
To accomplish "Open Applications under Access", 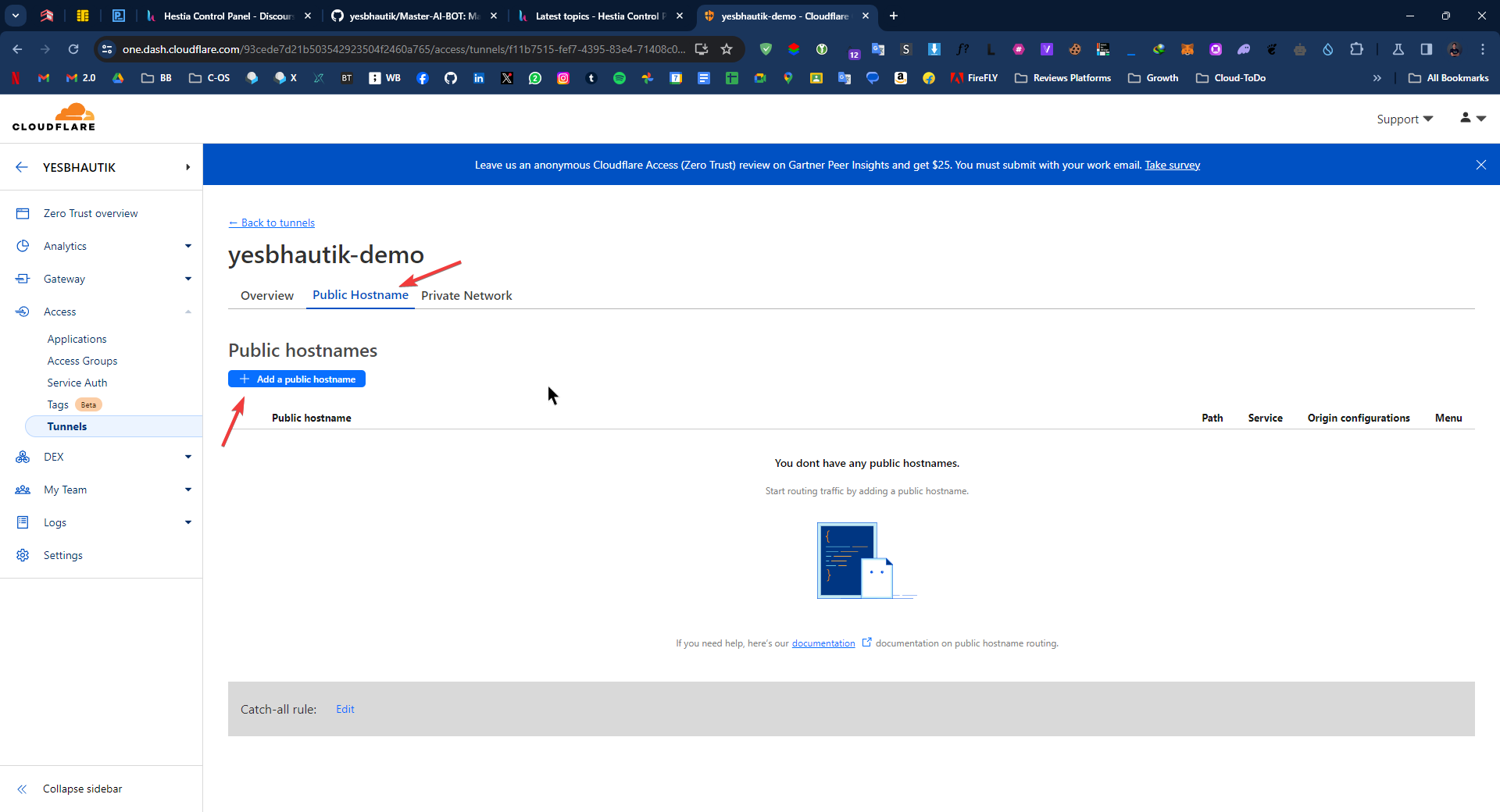I will pyautogui.click(x=77, y=339).
